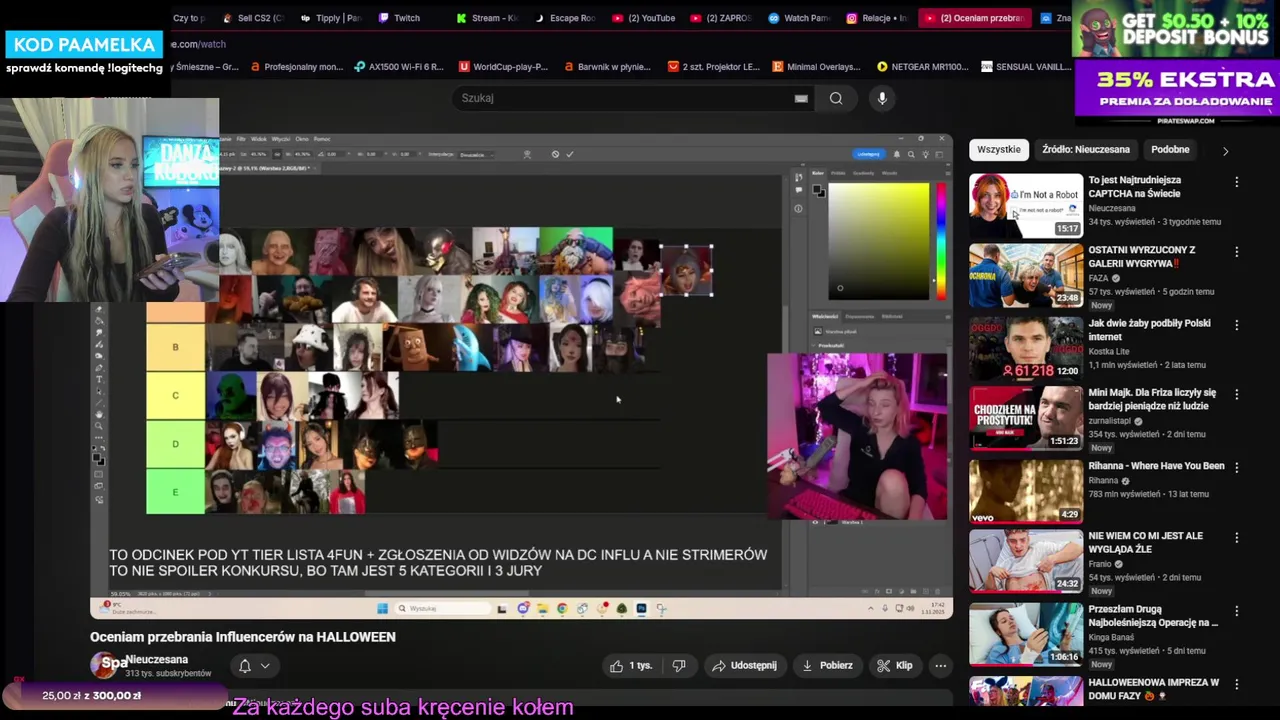Click the on-screen keyboard icon in Szukaj field

801,98
